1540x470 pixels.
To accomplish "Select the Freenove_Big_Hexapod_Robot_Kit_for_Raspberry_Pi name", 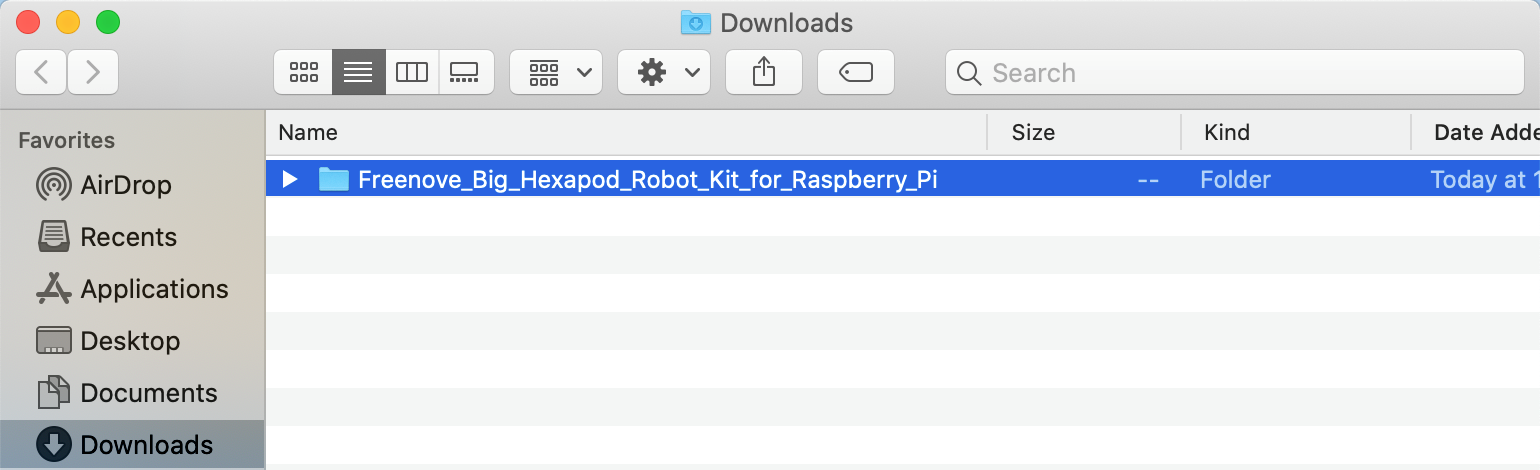I will click(648, 180).
